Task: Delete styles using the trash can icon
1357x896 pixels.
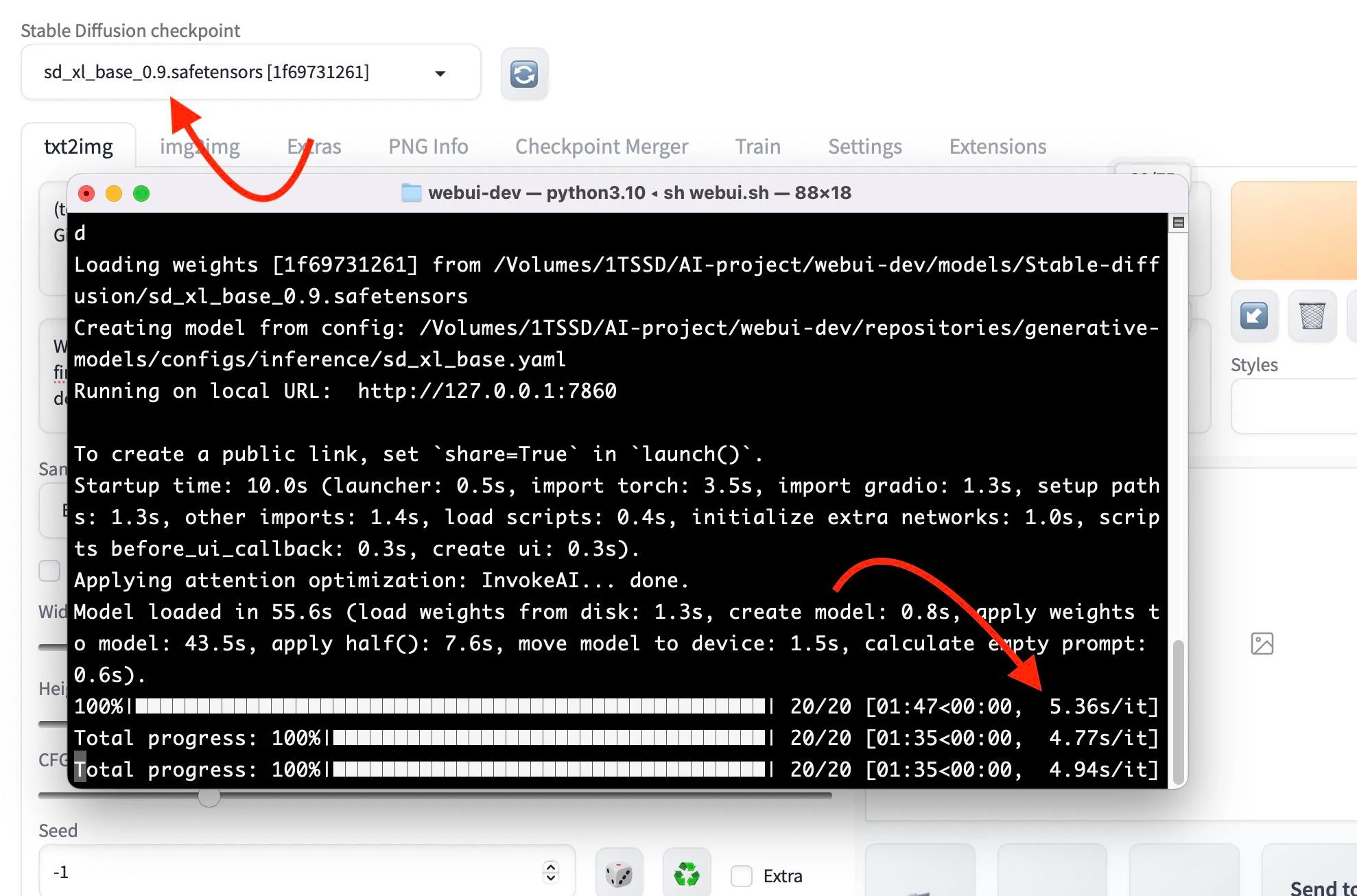Action: (x=1312, y=316)
